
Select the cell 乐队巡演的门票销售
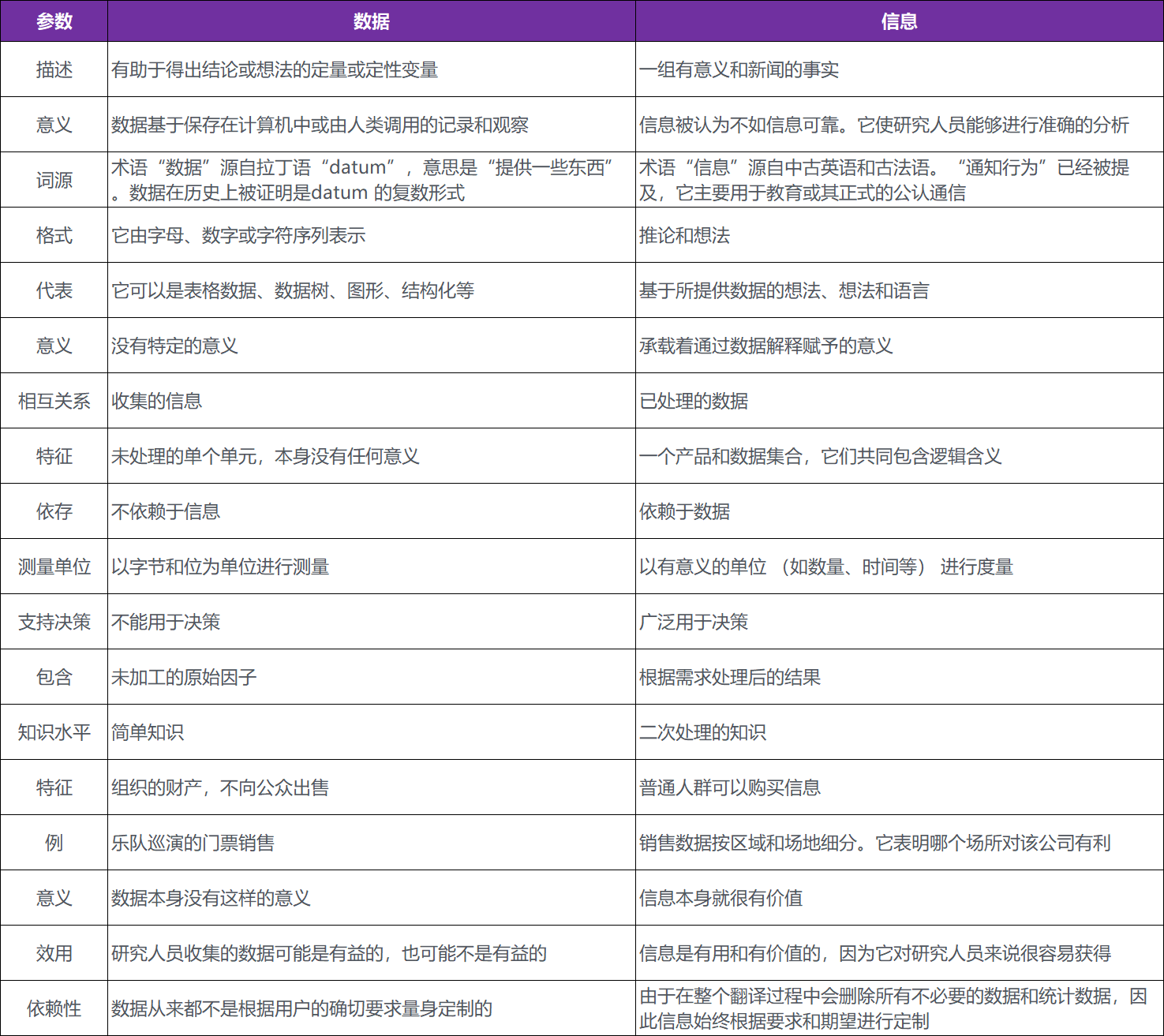point(193,843)
